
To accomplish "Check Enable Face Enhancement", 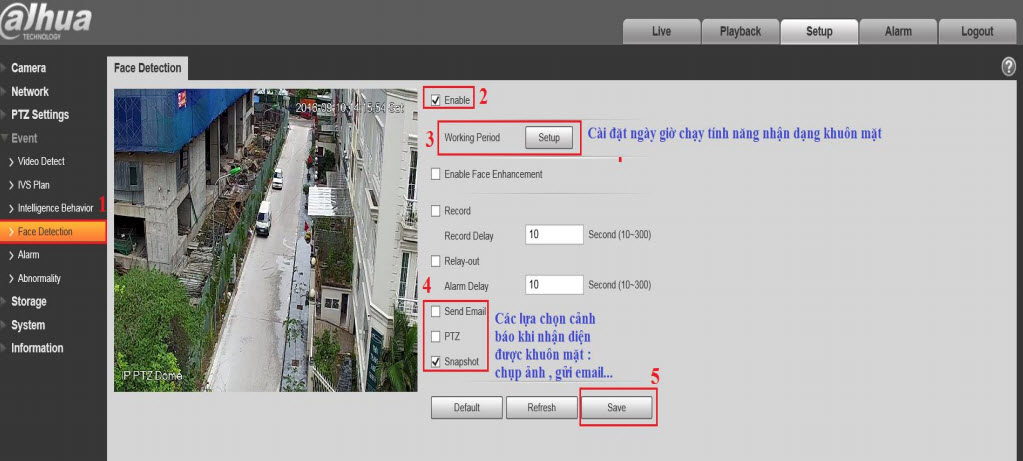I will click(436, 174).
